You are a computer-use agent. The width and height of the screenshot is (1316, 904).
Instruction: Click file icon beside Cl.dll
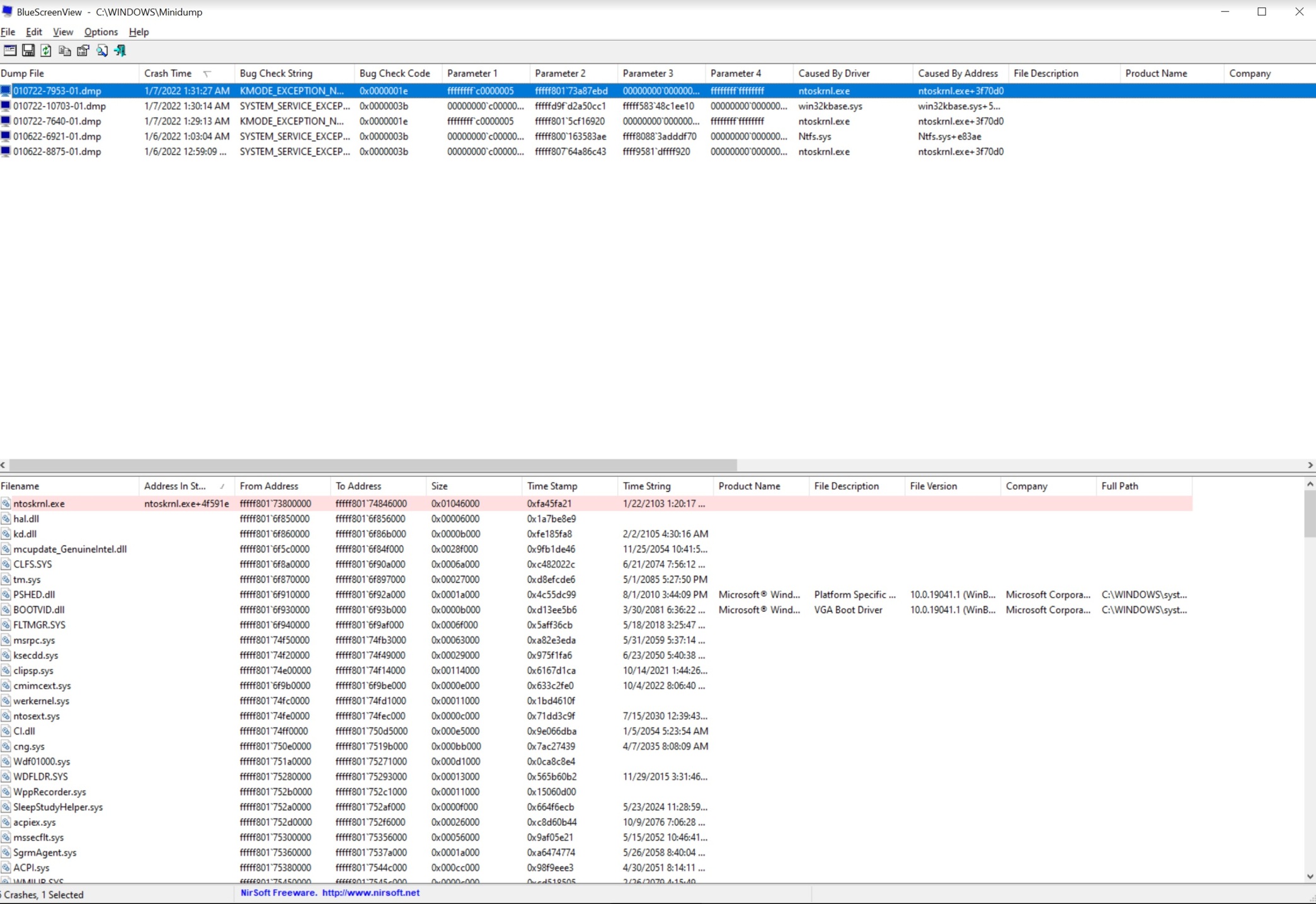tap(6, 731)
